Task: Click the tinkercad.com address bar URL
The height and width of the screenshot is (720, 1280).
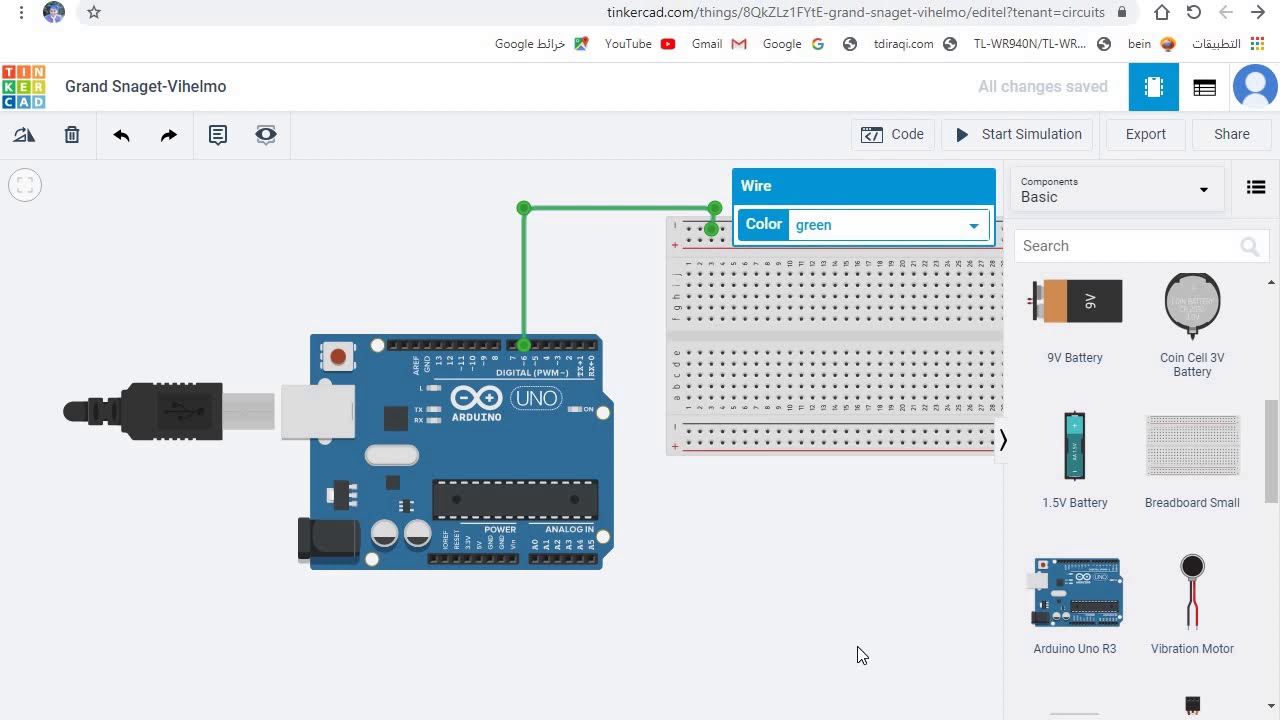Action: pos(856,13)
